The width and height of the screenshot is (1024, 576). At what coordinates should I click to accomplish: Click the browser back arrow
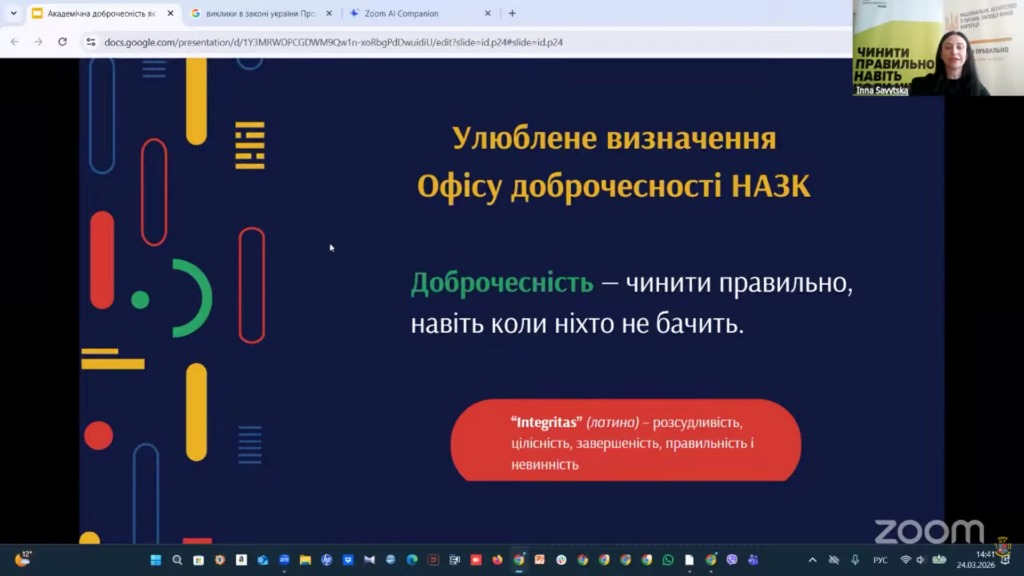[x=14, y=42]
